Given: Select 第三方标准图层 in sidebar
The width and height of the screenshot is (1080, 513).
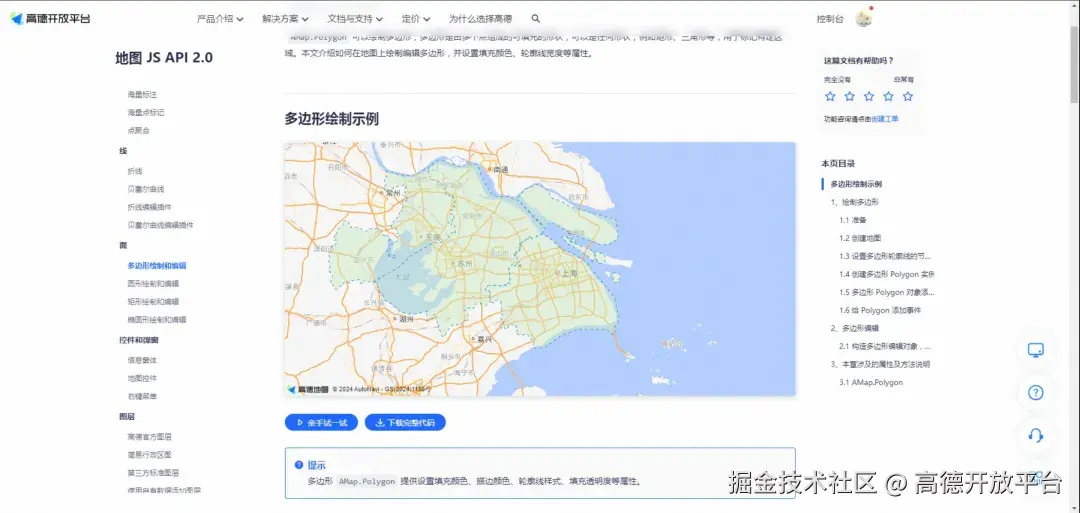Looking at the screenshot, I should [x=153, y=472].
